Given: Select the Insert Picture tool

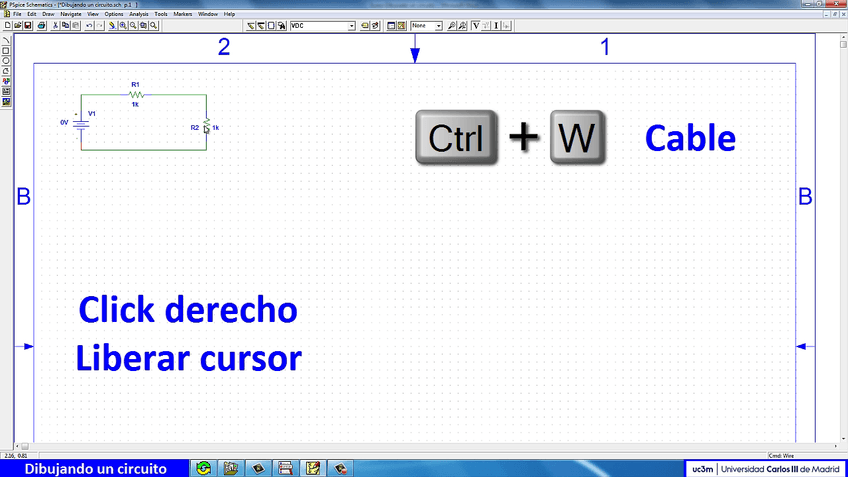Looking at the screenshot, I should point(6,102).
